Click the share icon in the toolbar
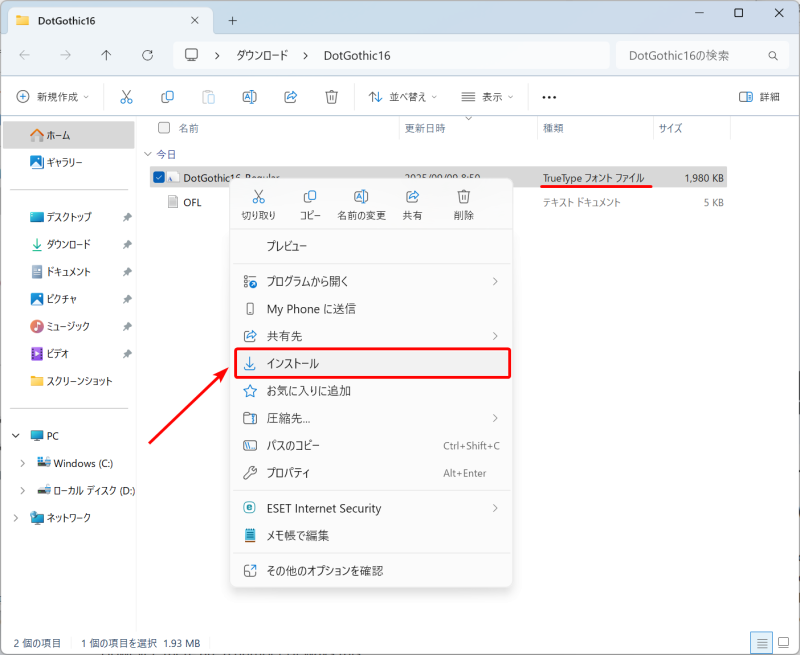This screenshot has width=800, height=655. point(291,97)
